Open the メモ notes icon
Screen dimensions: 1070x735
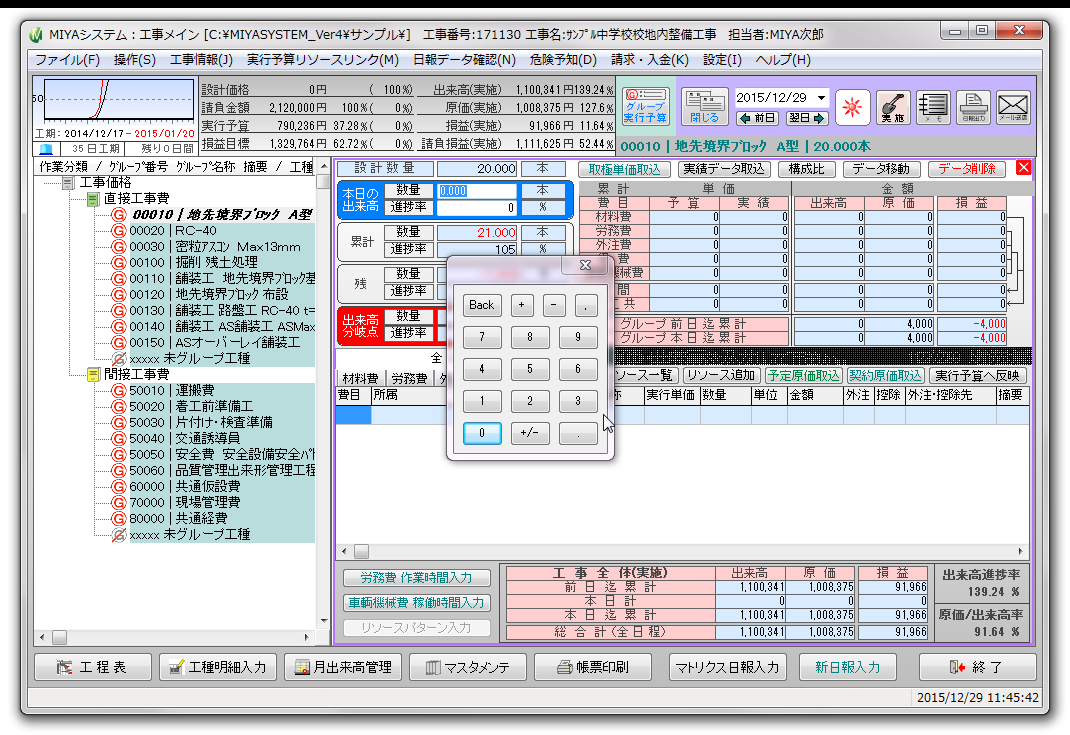(933, 107)
